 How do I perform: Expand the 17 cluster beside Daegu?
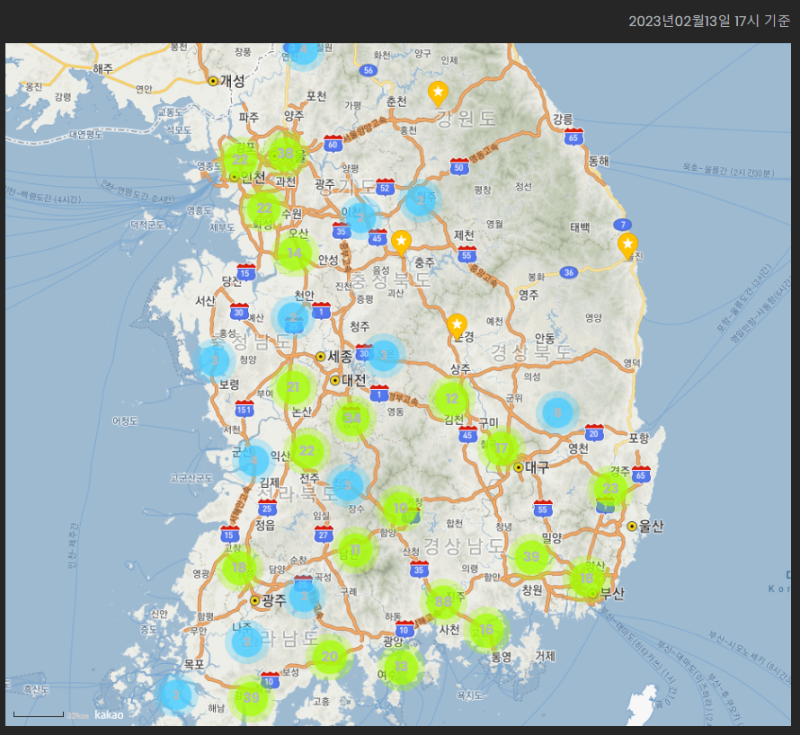tap(502, 448)
